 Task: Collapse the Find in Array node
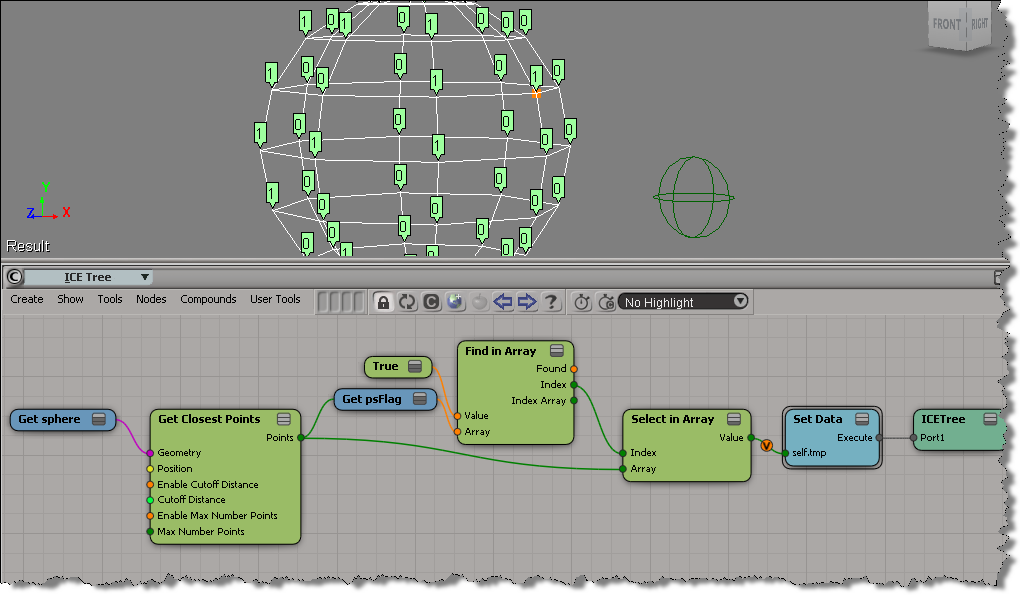(x=556, y=351)
